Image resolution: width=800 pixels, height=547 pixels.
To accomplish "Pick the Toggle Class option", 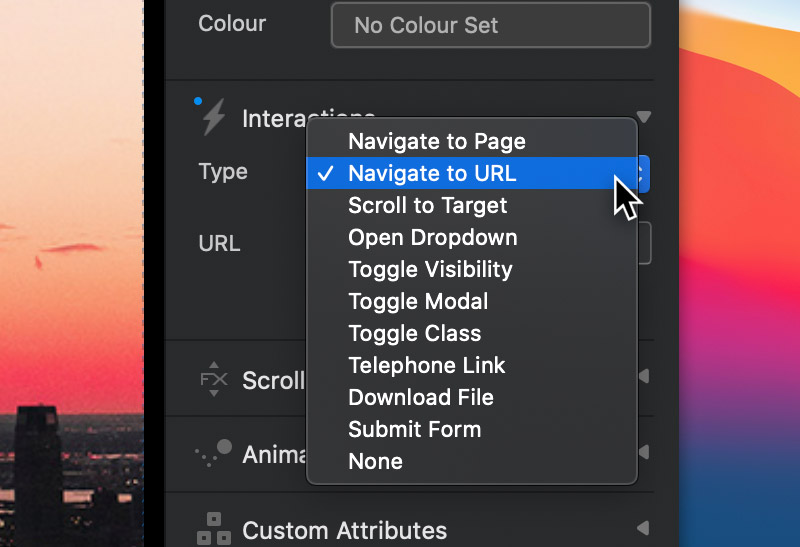I will pos(471,333).
